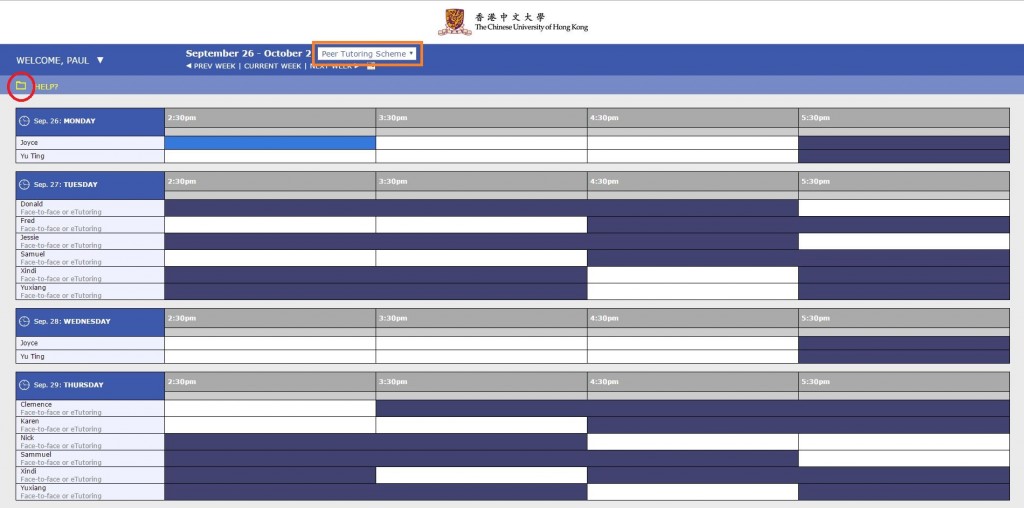Book Sammuel's Thursday 5:30pm open slot
The width and height of the screenshot is (1024, 508).
904,458
